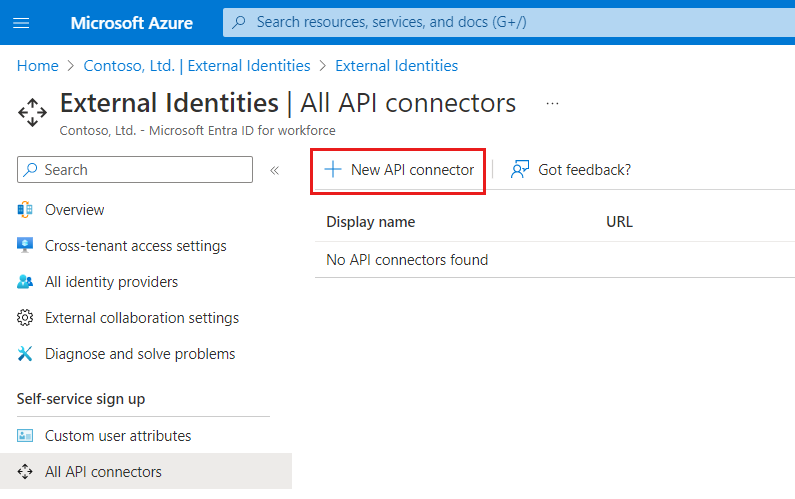Go to Home breadcrumb
Viewport: 795px width, 499px height.
click(x=38, y=65)
